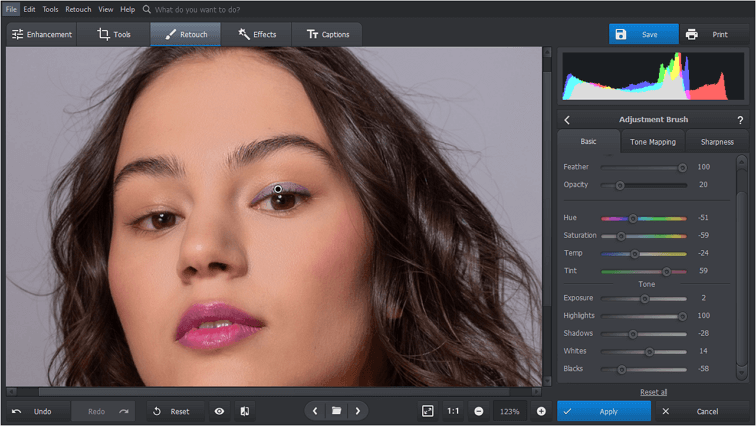Open the File menu
Screen dimensions: 756x426
11,9
